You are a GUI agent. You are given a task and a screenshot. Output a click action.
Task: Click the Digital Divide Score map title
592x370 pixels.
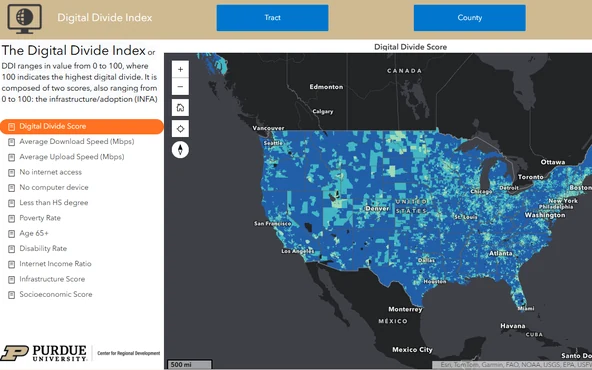(410, 47)
